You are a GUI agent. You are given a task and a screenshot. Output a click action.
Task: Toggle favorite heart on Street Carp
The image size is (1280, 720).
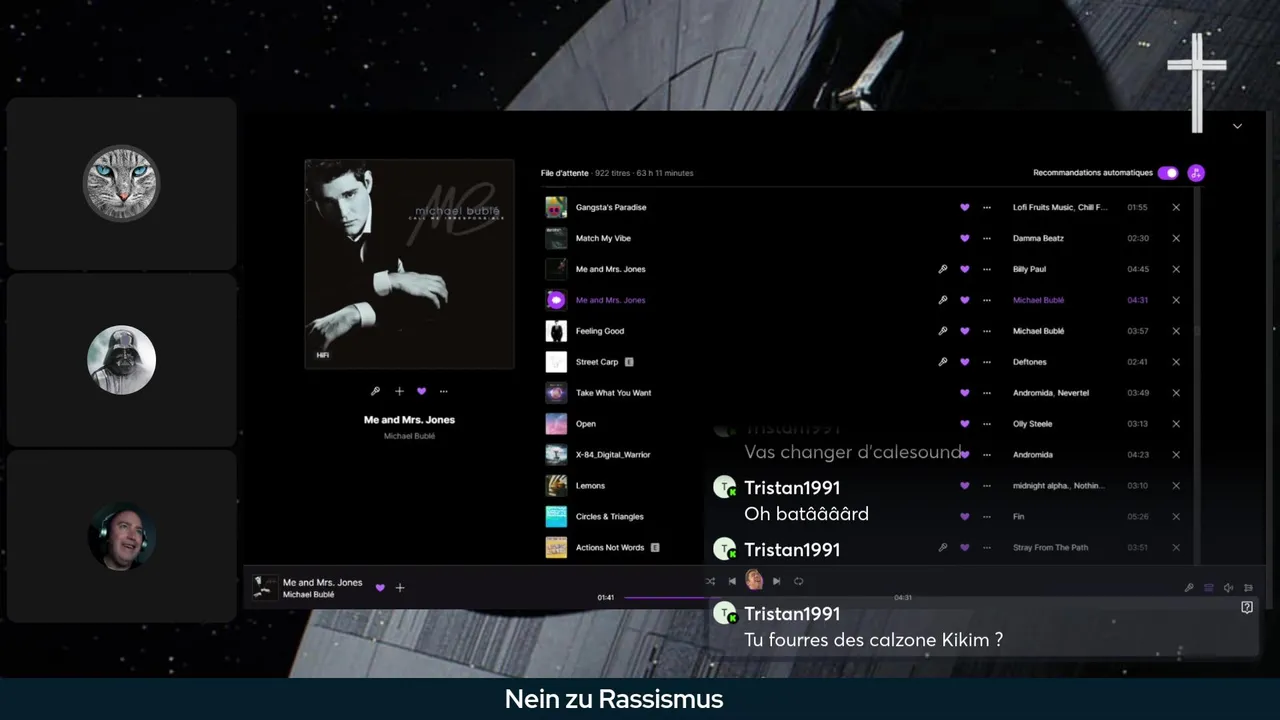pyautogui.click(x=965, y=362)
